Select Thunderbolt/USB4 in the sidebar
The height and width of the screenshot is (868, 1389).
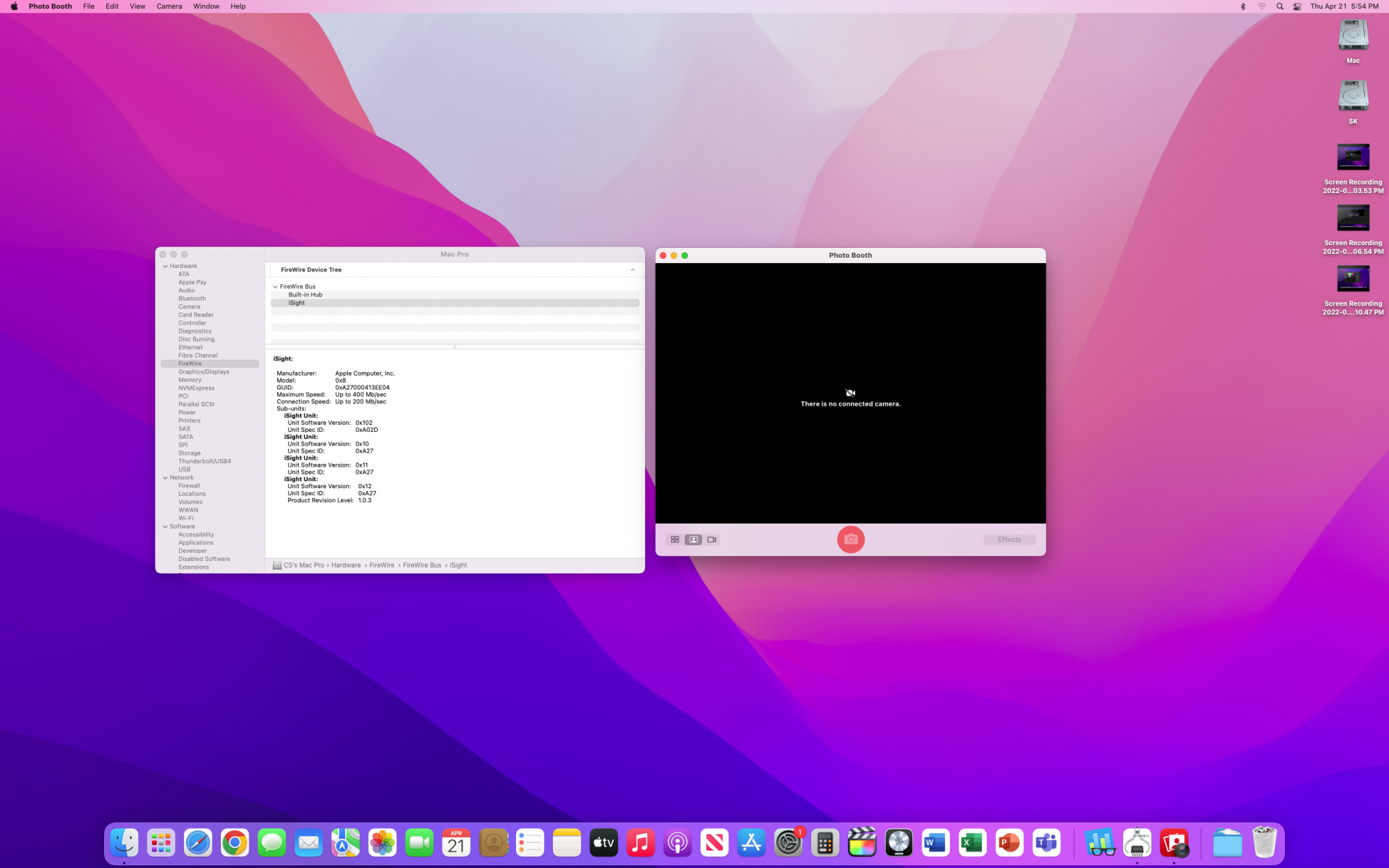coord(204,461)
